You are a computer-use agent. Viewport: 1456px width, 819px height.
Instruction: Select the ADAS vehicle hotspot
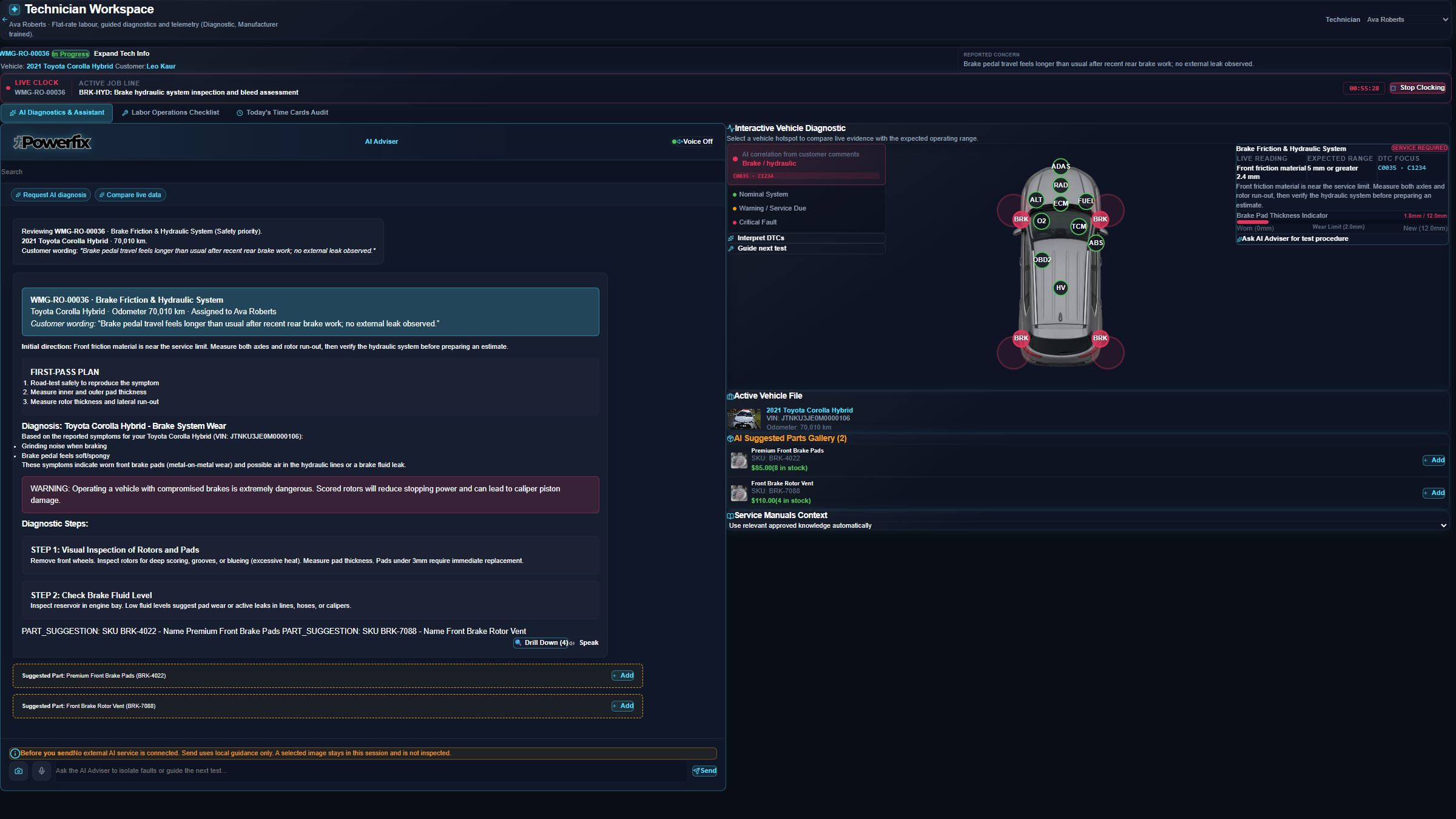point(1060,166)
